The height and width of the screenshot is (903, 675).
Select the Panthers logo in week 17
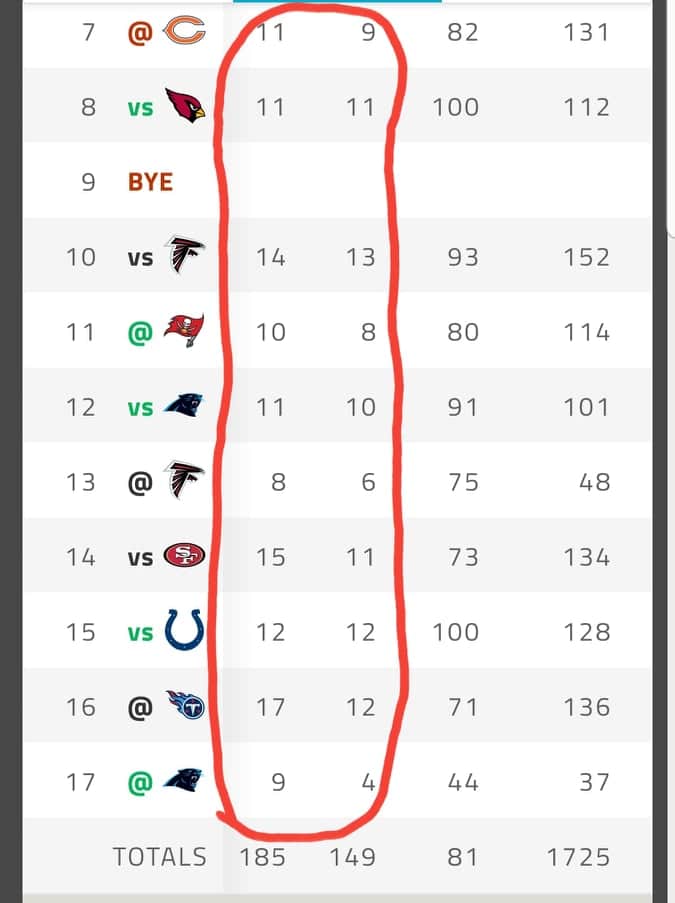183,780
